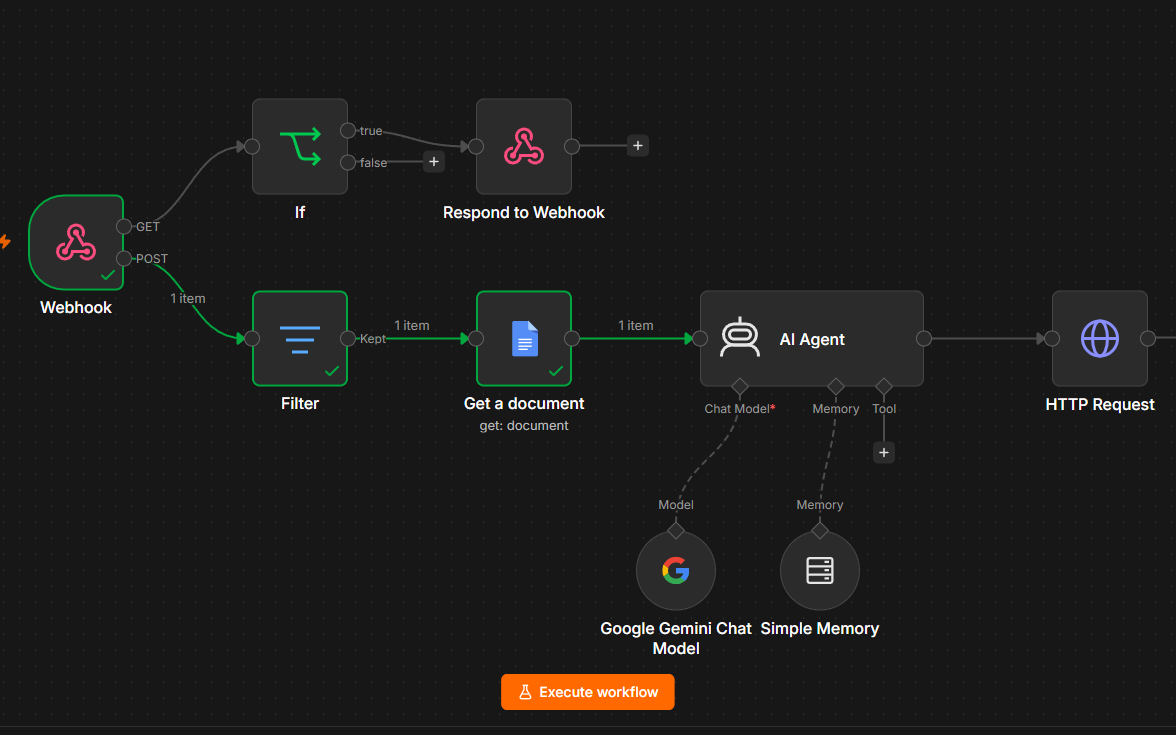Click the 'Respond to Webhook' node label
Screen dimensions: 1176x735
click(x=524, y=212)
